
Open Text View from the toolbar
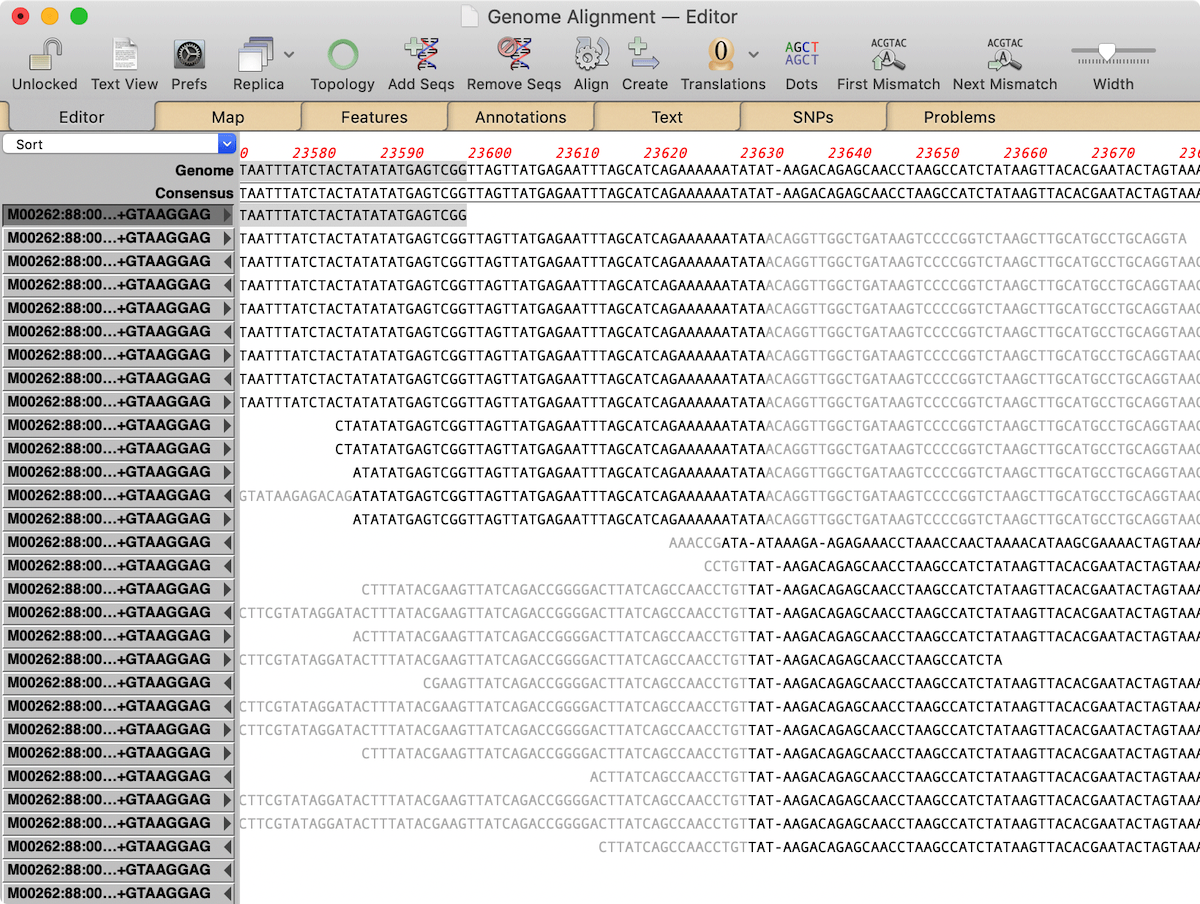point(124,54)
